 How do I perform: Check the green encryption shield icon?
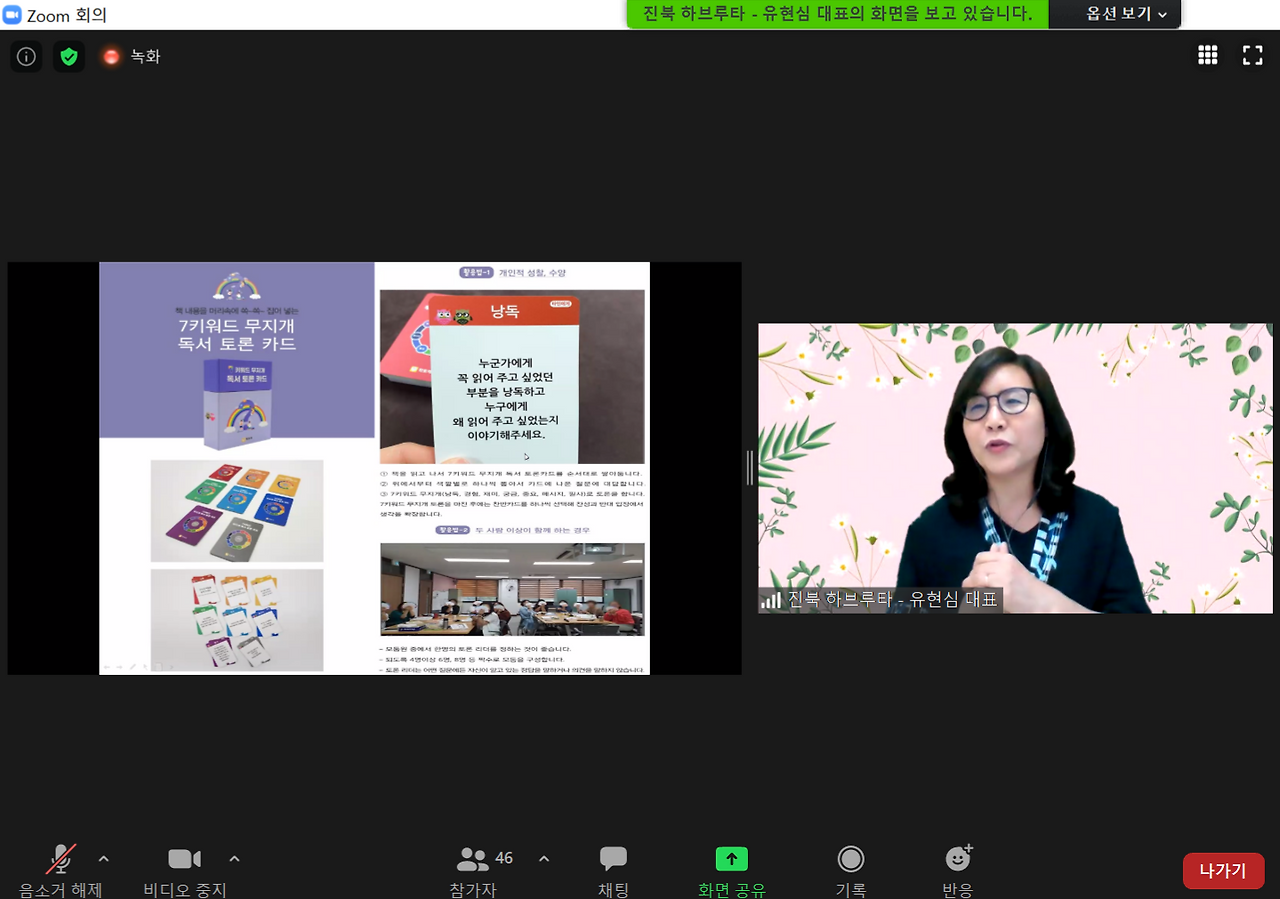pyautogui.click(x=69, y=56)
